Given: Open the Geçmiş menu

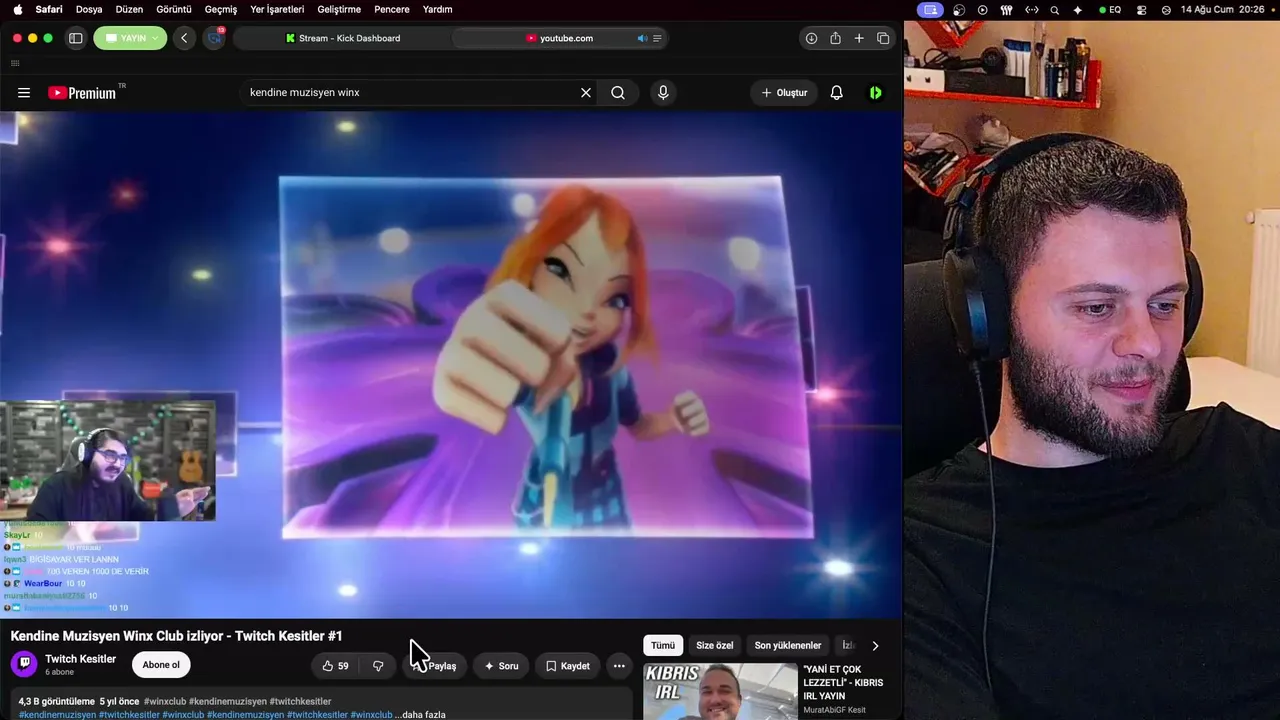Looking at the screenshot, I should pos(221,9).
